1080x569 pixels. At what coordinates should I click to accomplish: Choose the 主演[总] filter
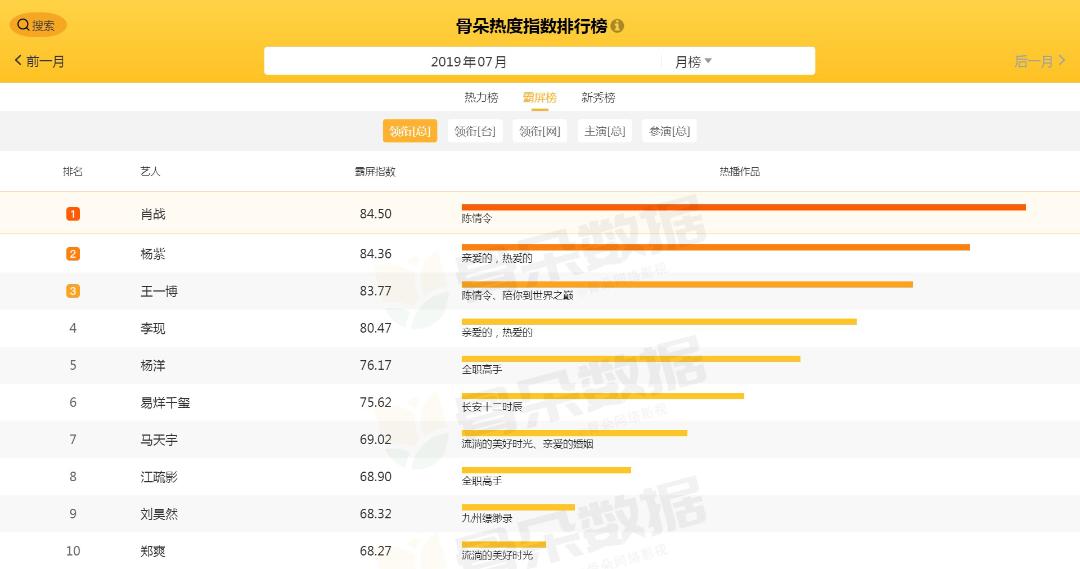pos(605,131)
